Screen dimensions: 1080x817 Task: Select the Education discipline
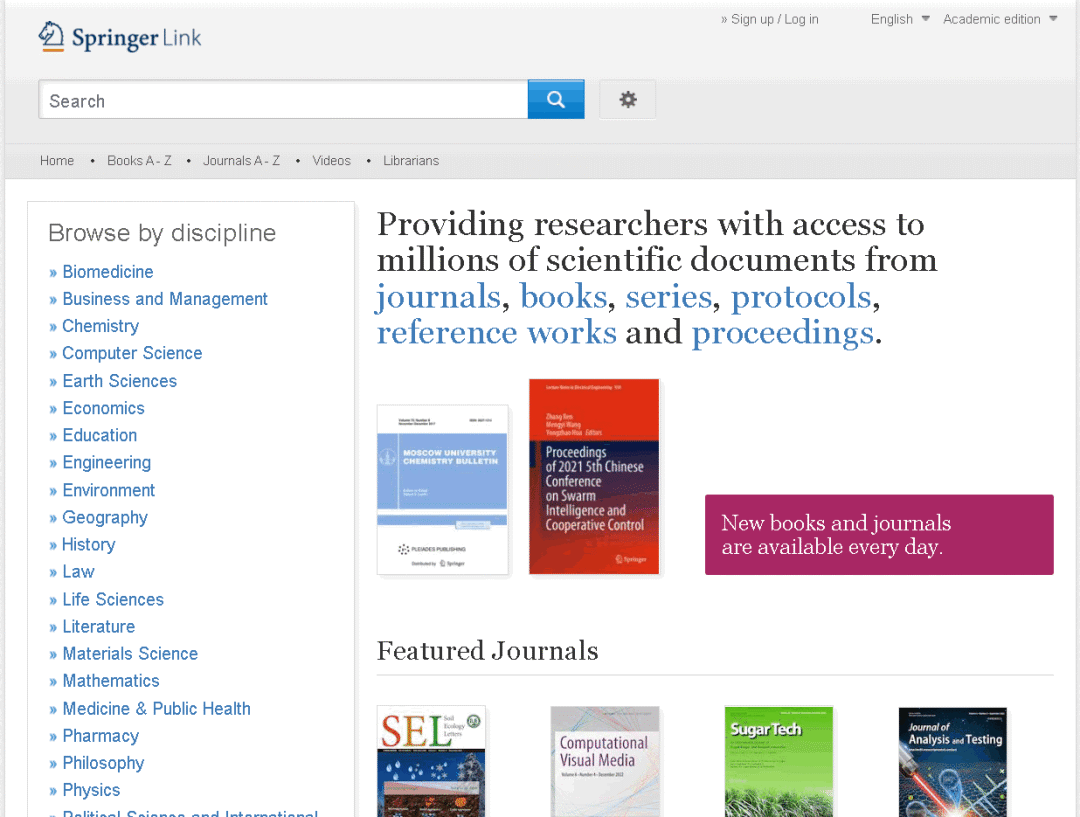point(100,435)
